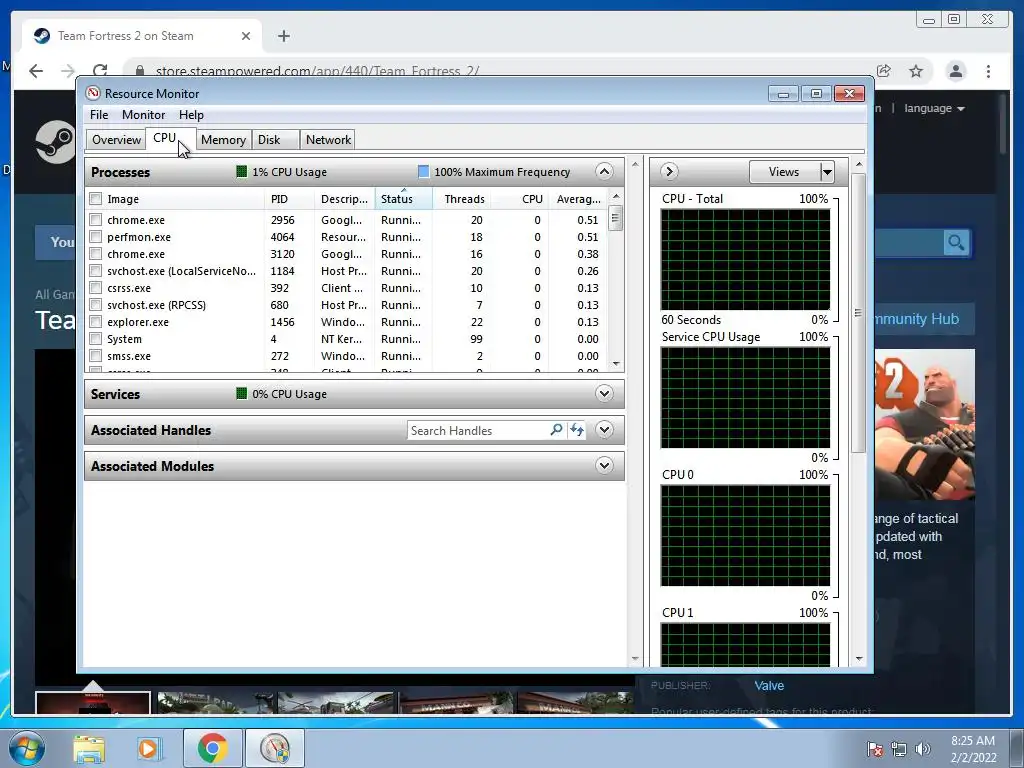This screenshot has height=768, width=1024.
Task: Switch to Chrome in the taskbar
Action: click(x=212, y=748)
